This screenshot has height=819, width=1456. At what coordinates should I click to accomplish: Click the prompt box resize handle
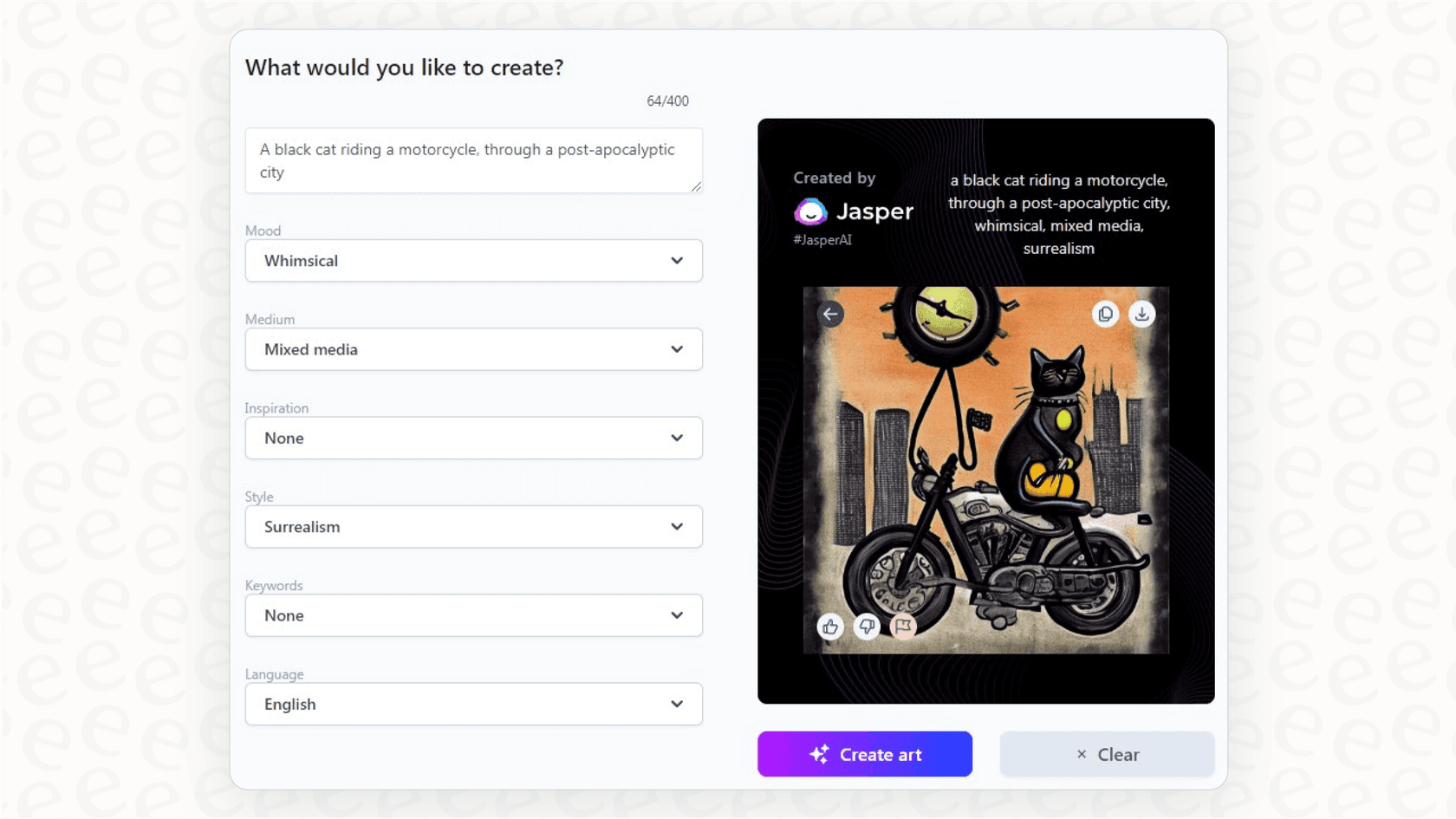click(696, 186)
